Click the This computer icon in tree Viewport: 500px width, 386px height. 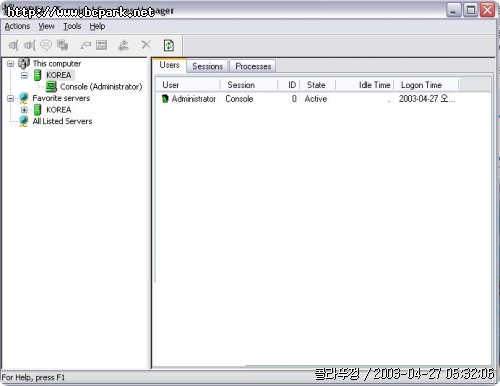click(x=24, y=63)
